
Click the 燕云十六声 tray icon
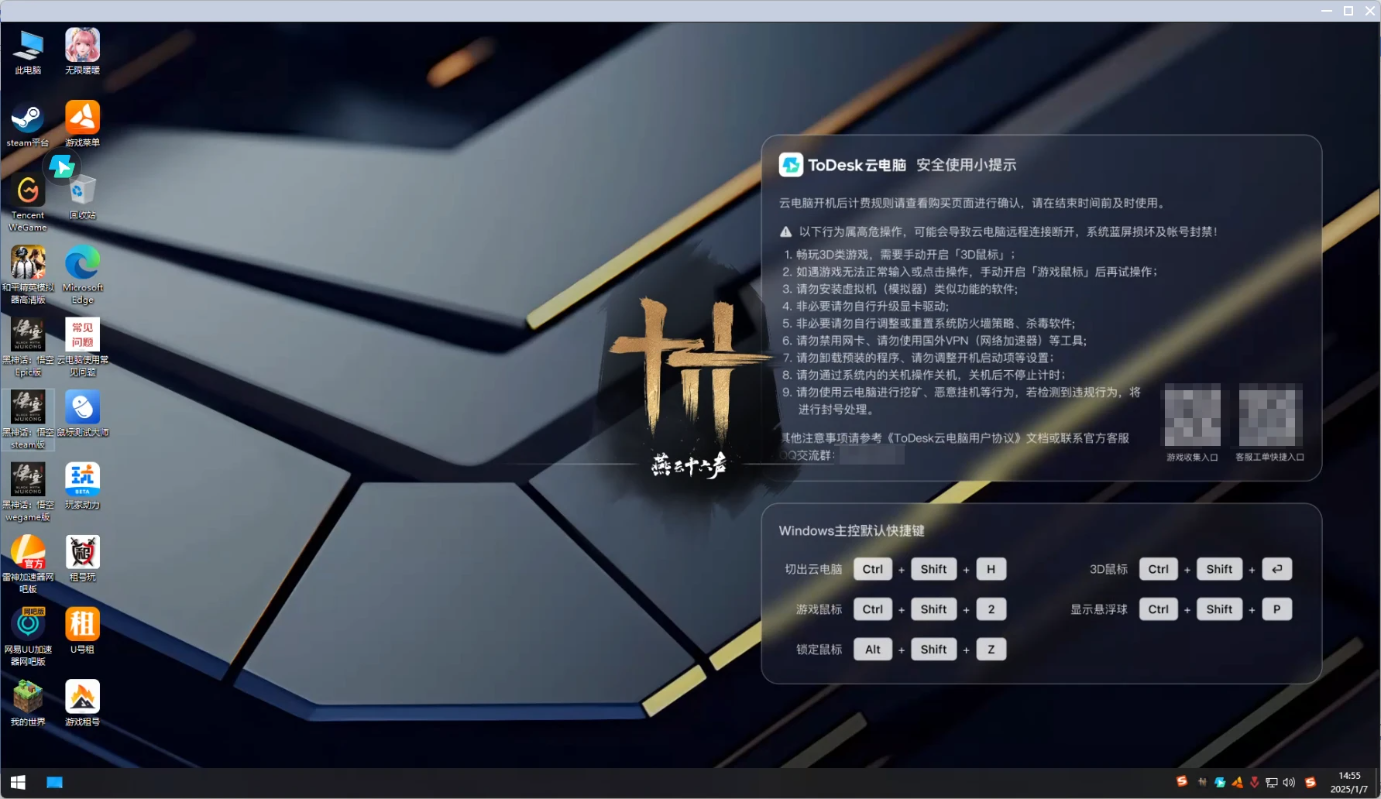1201,782
